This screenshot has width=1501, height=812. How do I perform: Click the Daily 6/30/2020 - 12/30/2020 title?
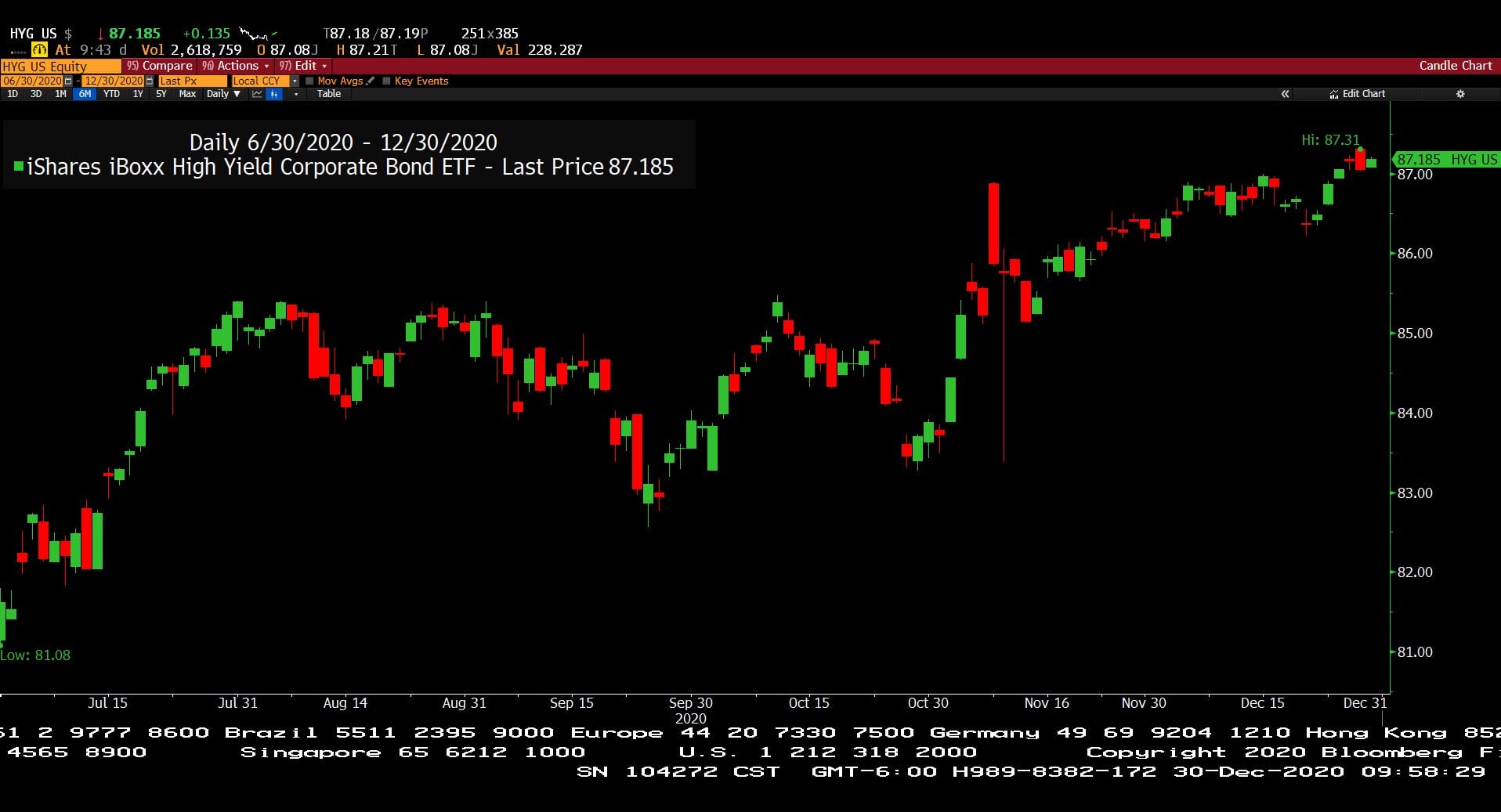click(343, 143)
